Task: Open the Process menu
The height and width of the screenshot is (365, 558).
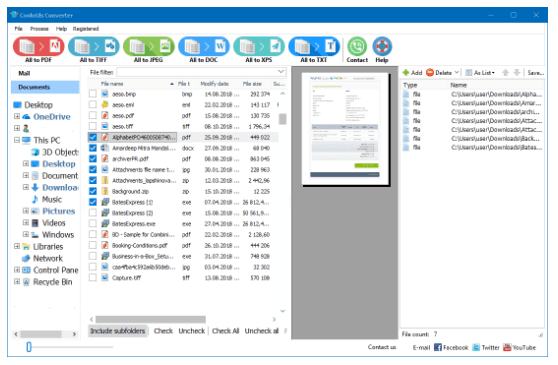Action: (39, 28)
